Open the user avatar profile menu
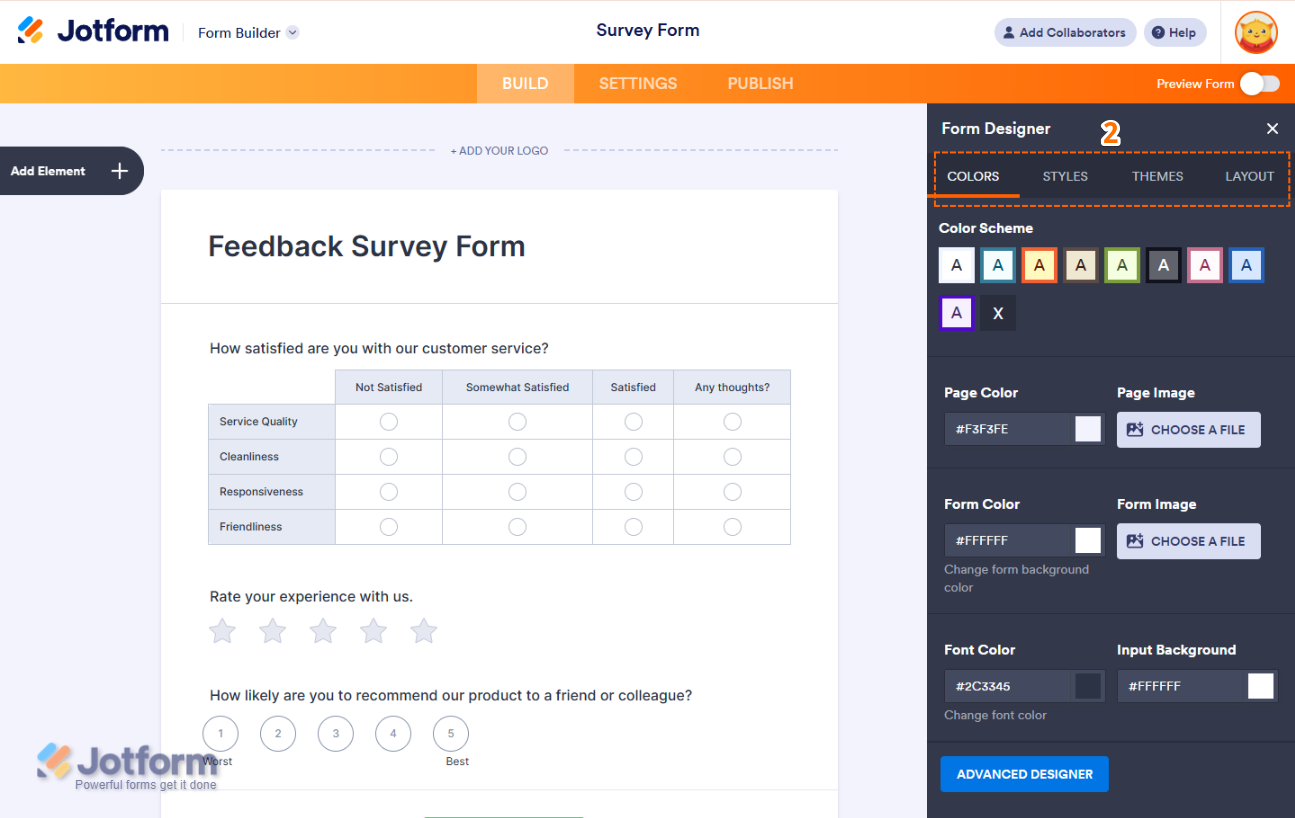The height and width of the screenshot is (818, 1295). point(1256,33)
